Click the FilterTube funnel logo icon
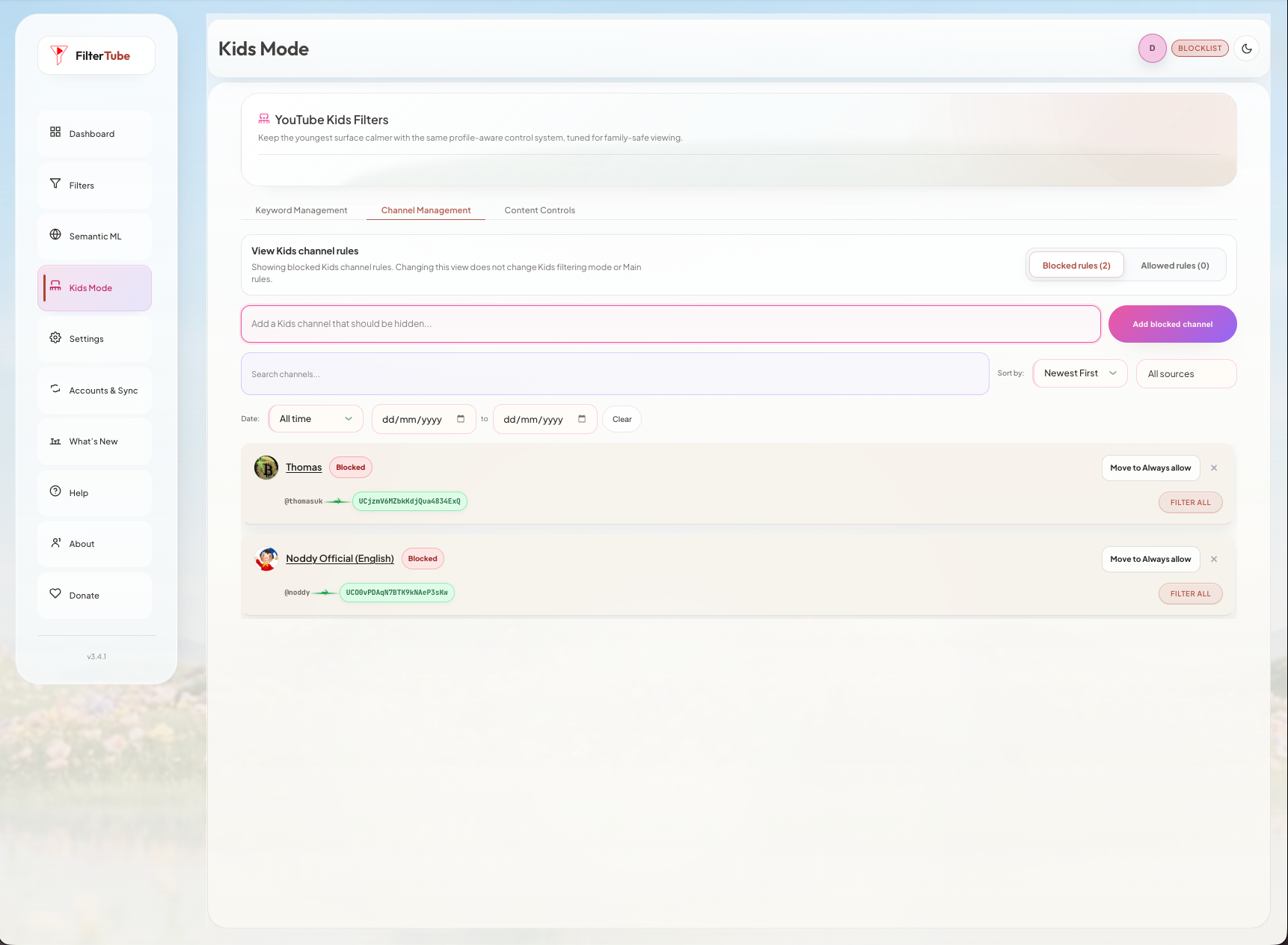 58,55
